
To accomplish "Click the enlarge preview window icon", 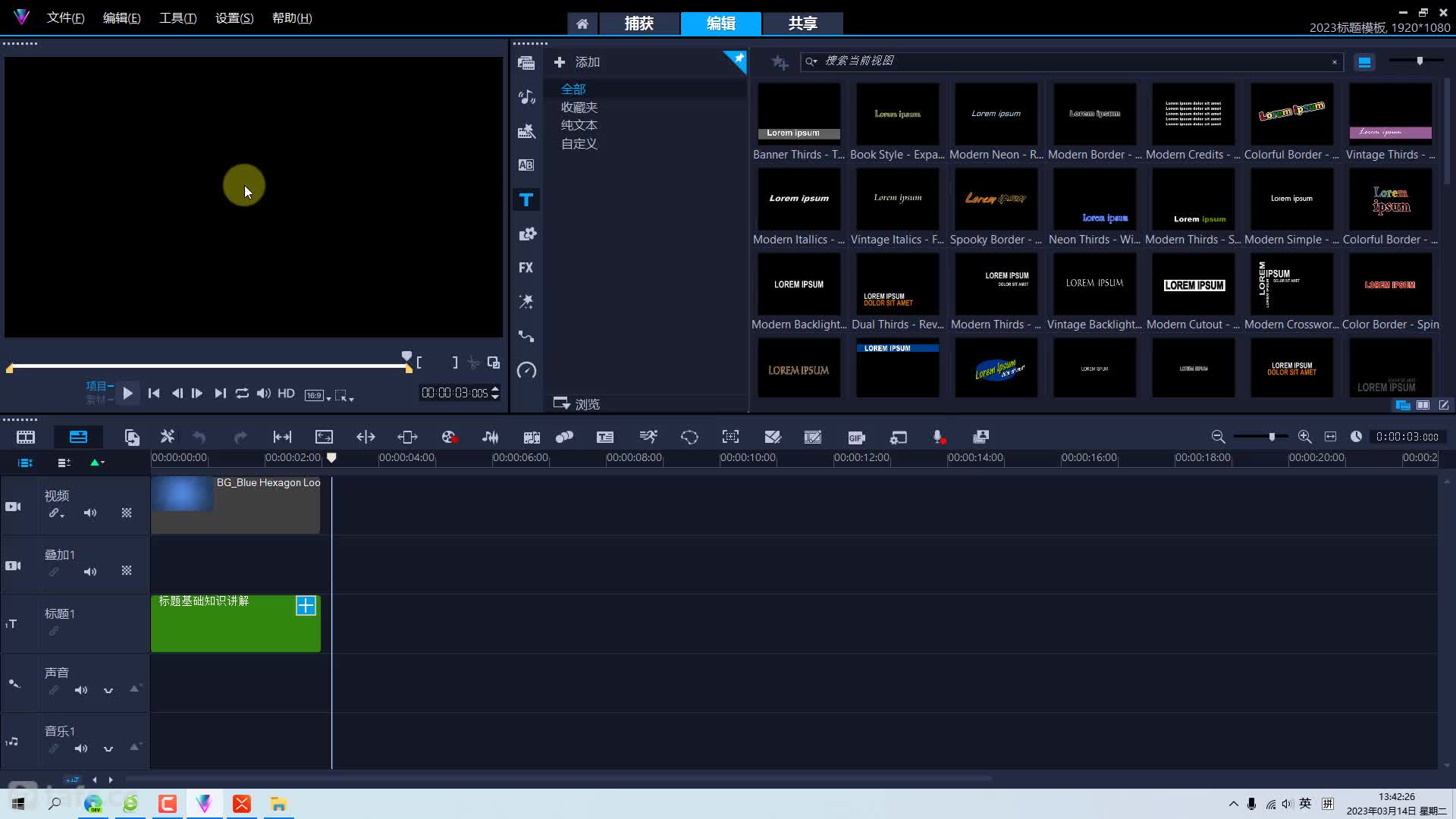I will pyautogui.click(x=494, y=362).
